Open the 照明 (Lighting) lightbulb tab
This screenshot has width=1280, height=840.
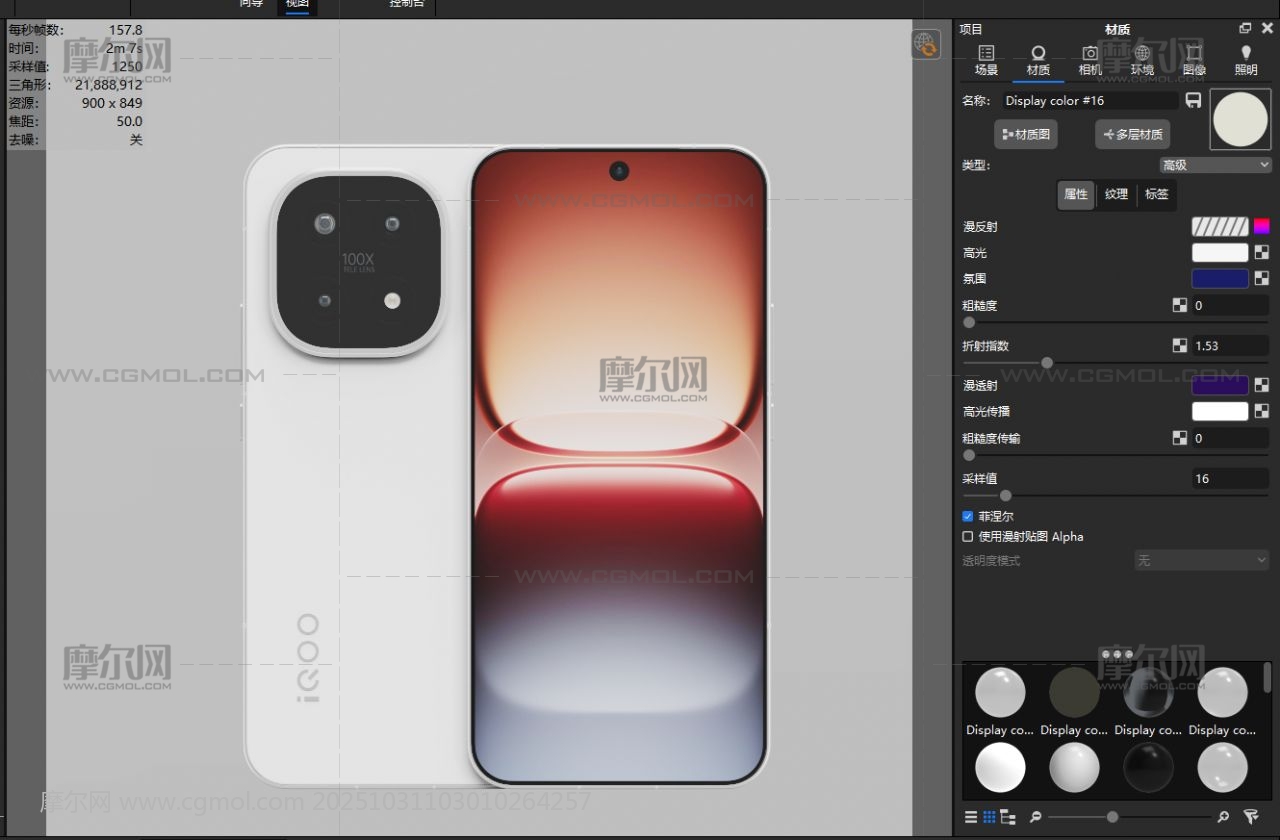point(1245,60)
